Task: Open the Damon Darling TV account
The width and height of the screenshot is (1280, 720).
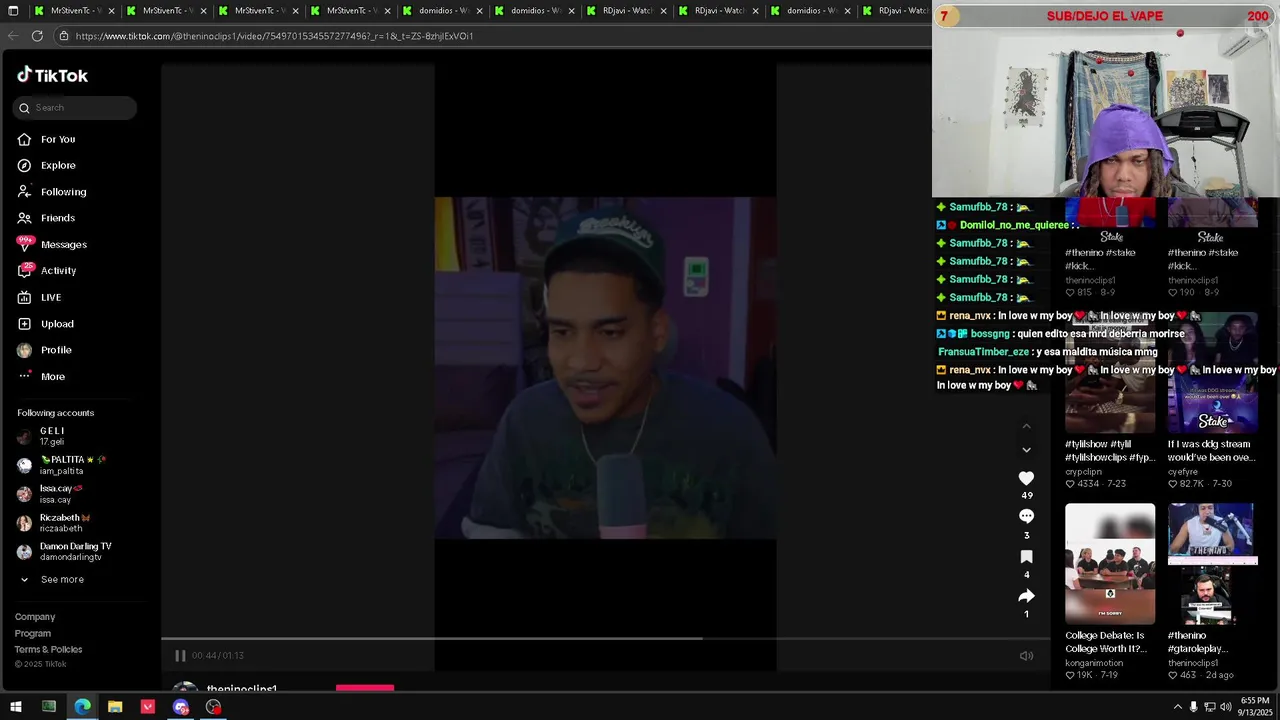Action: pos(76,551)
